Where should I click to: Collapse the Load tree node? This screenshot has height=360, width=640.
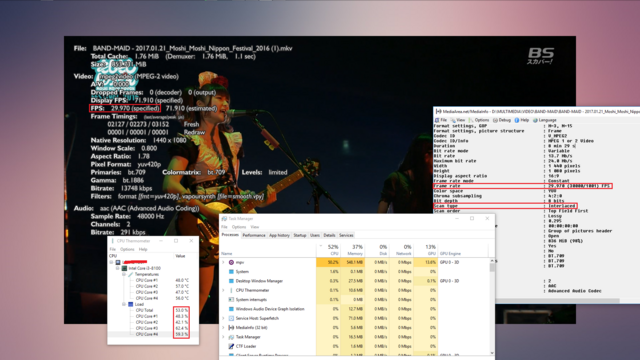[x=124, y=304]
